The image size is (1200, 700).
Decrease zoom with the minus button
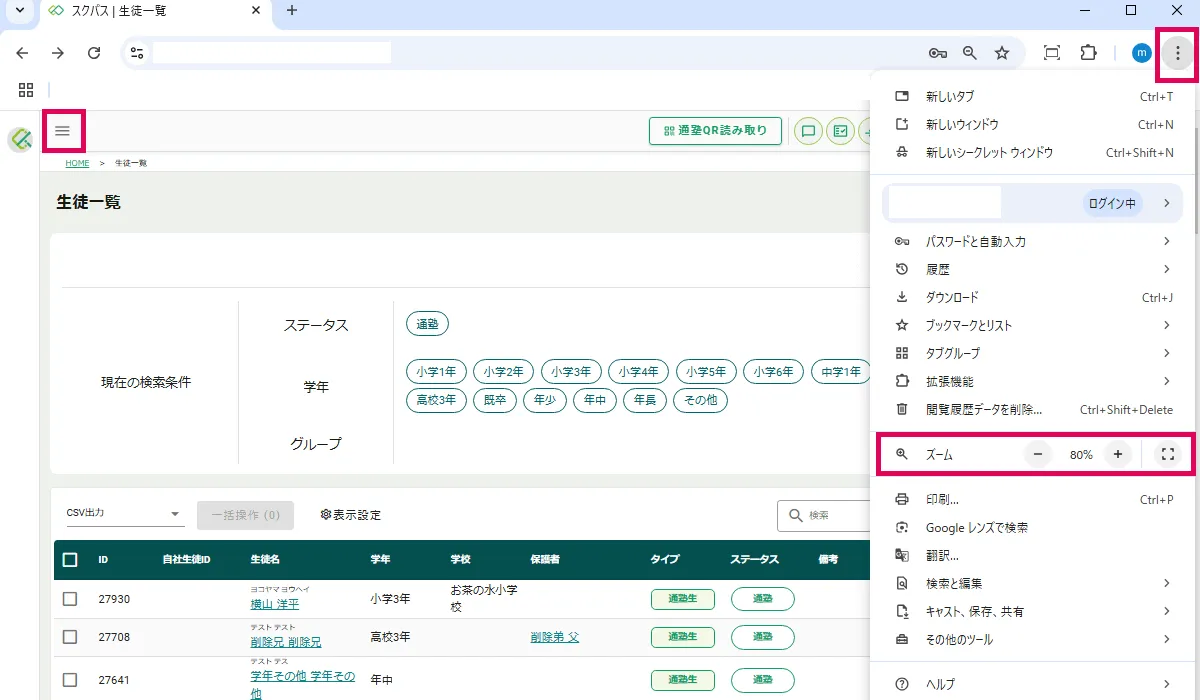tap(1037, 454)
